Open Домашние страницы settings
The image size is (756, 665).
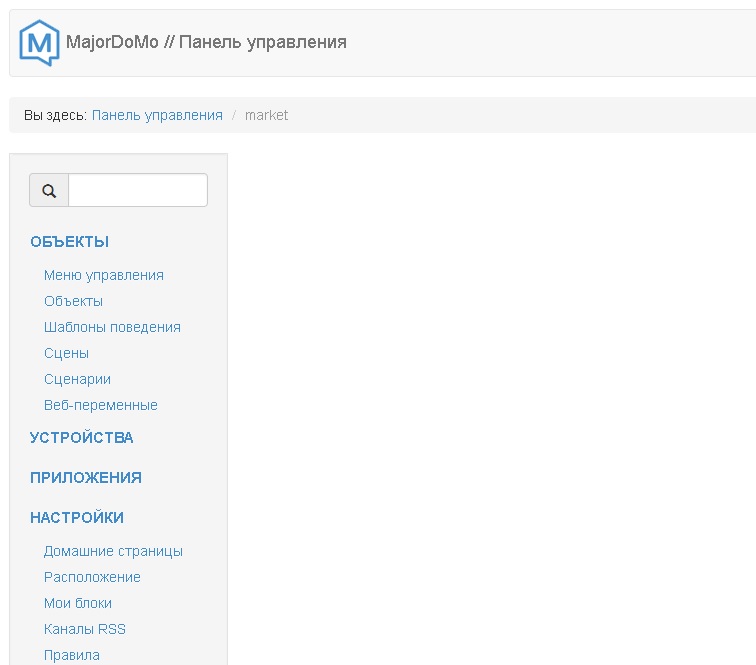pos(113,551)
